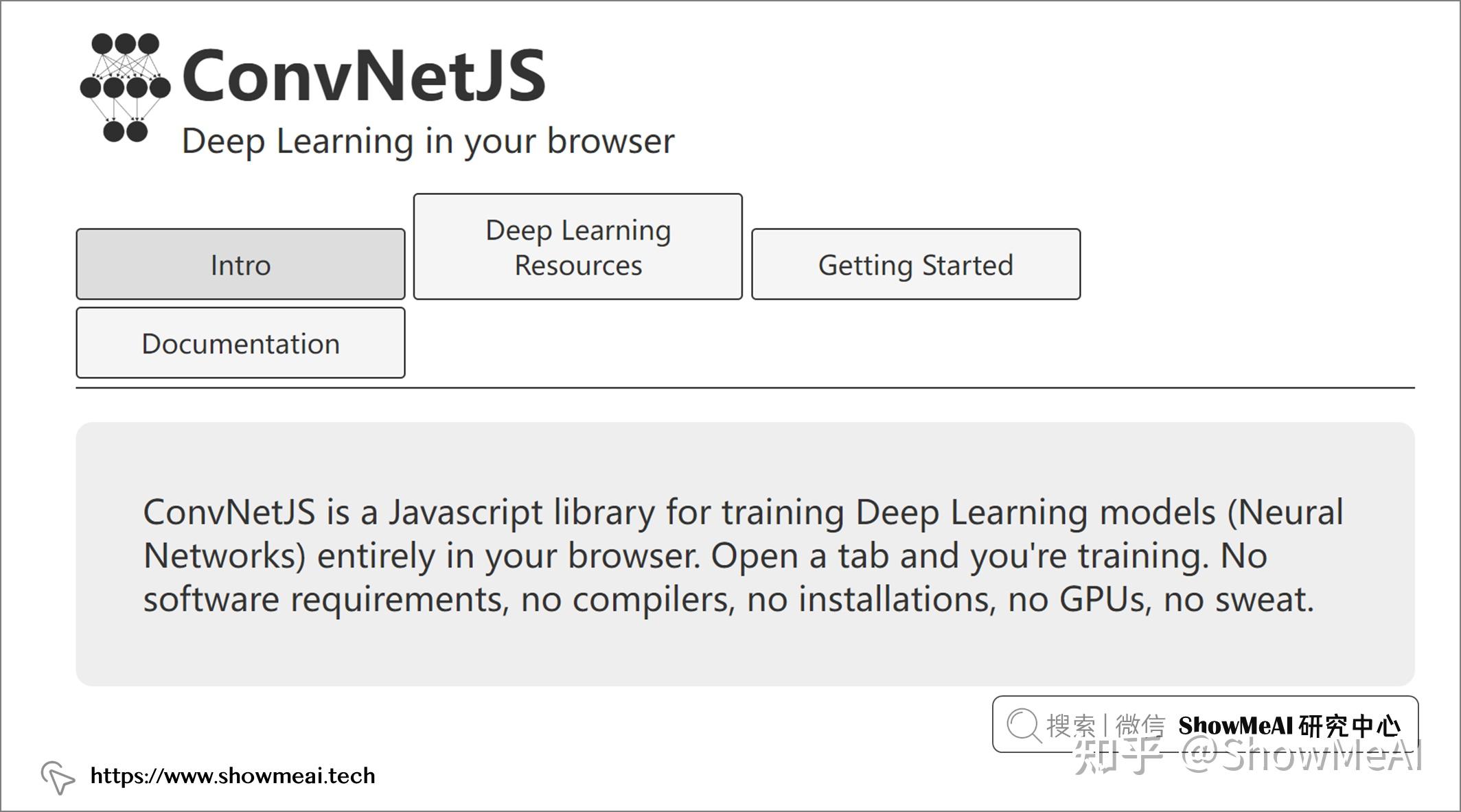Click the magnifier icon in the WeChat search box

pyautogui.click(x=1024, y=725)
